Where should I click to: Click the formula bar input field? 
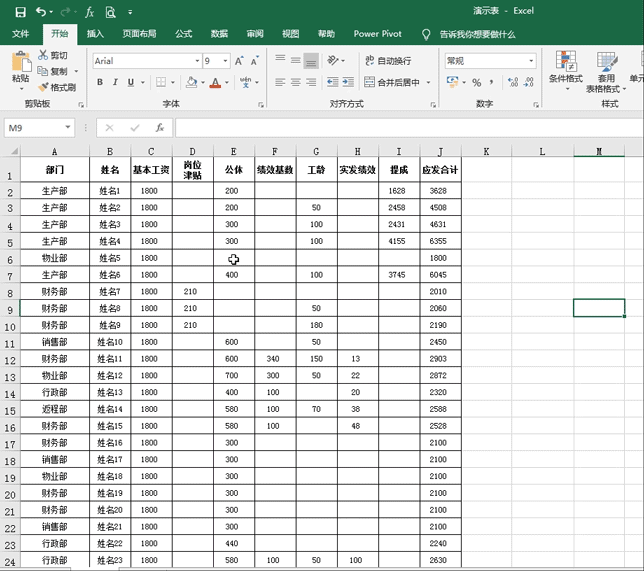coord(409,128)
